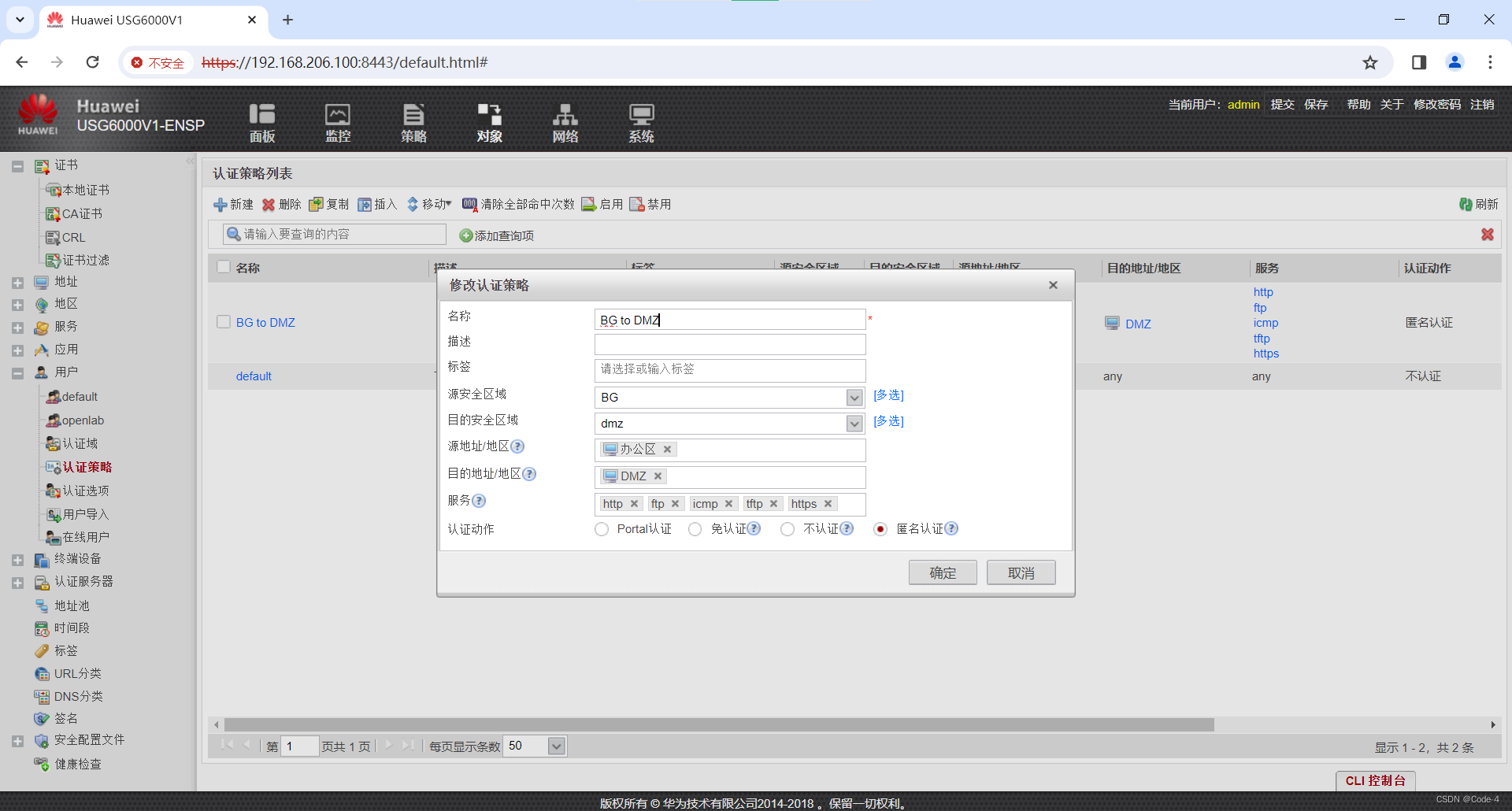Open the CLI 控制台 console

click(x=1375, y=780)
